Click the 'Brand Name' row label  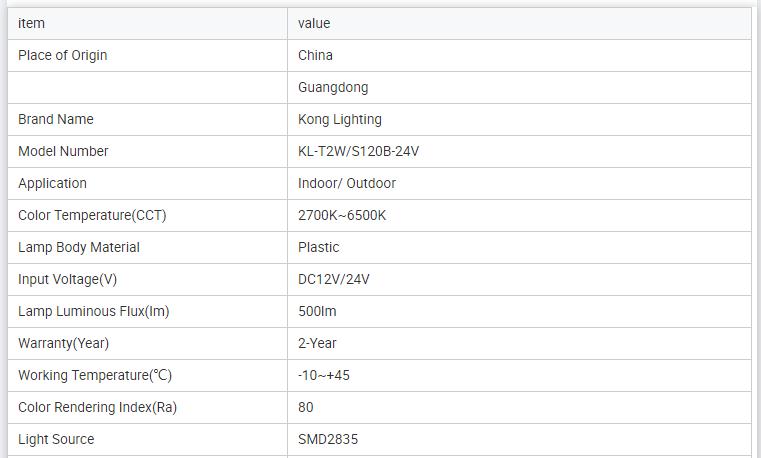(x=56, y=119)
